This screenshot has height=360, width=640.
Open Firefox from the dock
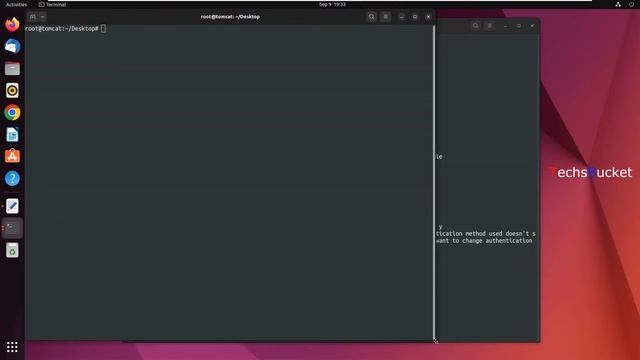click(x=12, y=24)
